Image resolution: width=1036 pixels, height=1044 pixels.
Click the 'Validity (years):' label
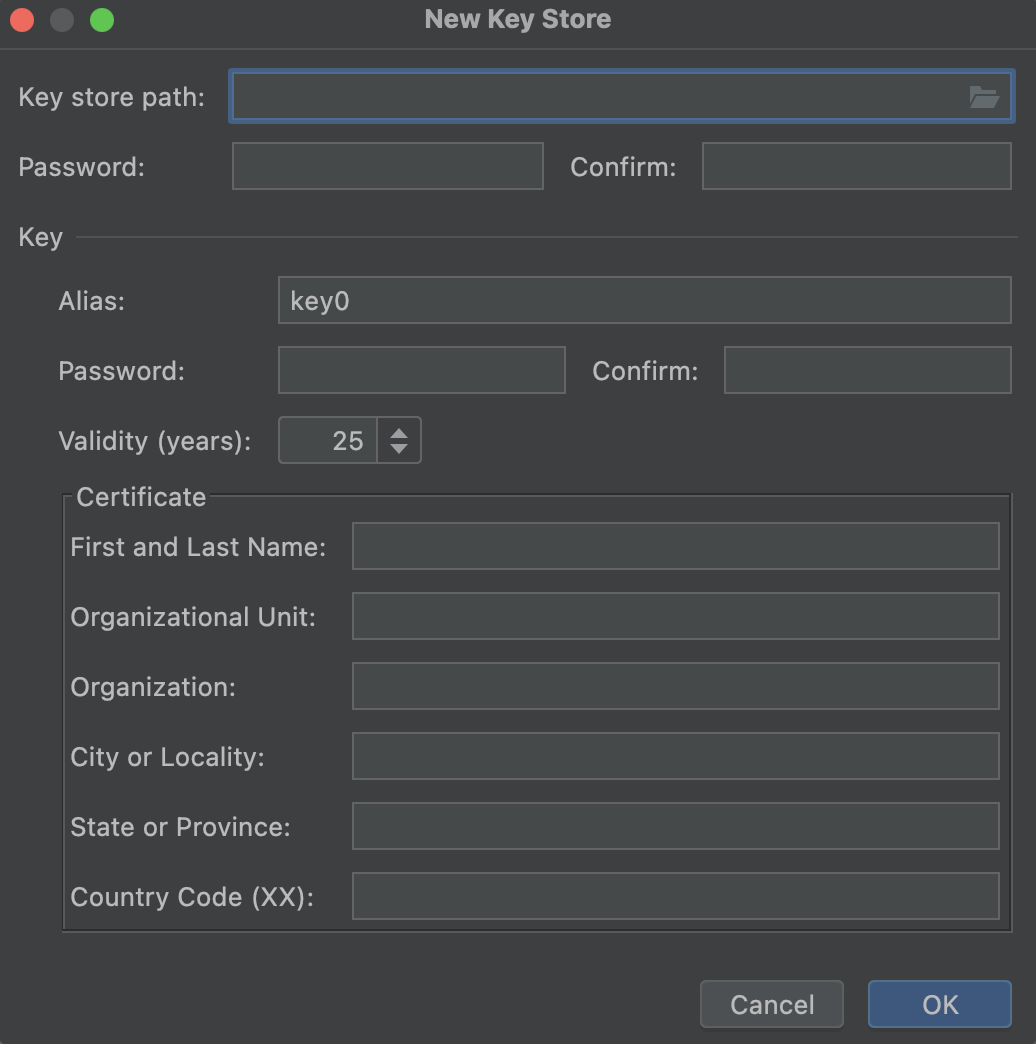pos(154,441)
